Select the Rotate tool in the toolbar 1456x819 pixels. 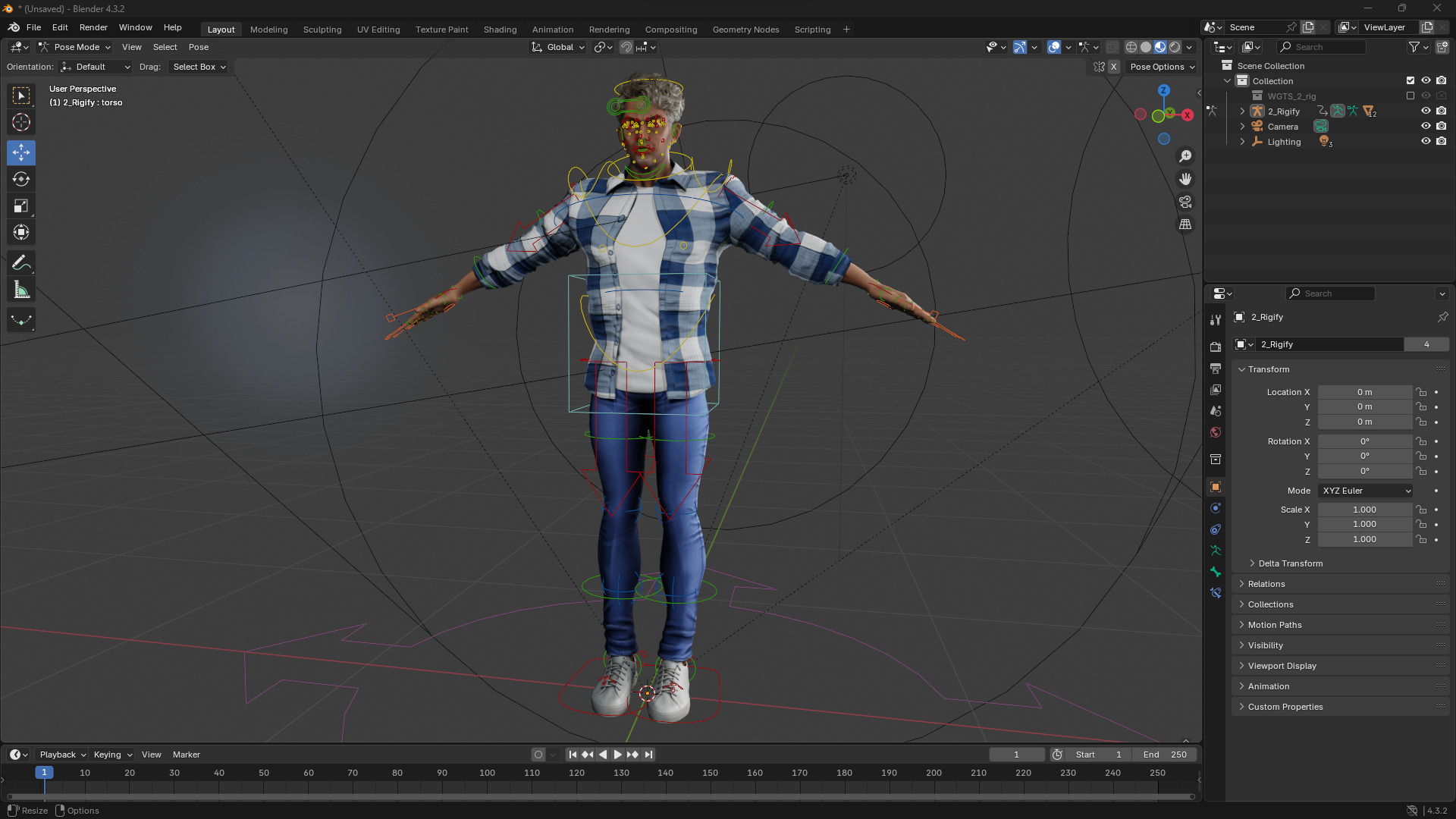coord(21,180)
